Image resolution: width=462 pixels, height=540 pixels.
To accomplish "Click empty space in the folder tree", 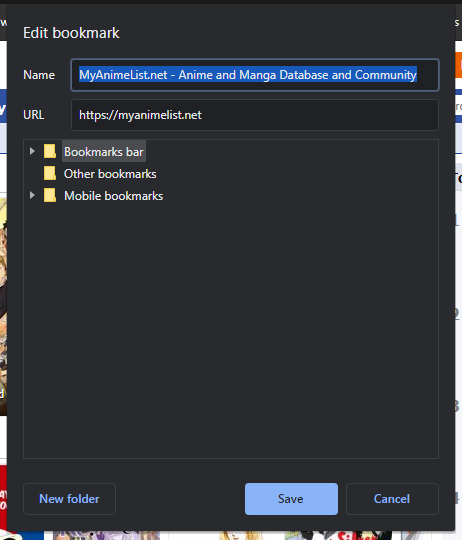I will [x=231, y=327].
